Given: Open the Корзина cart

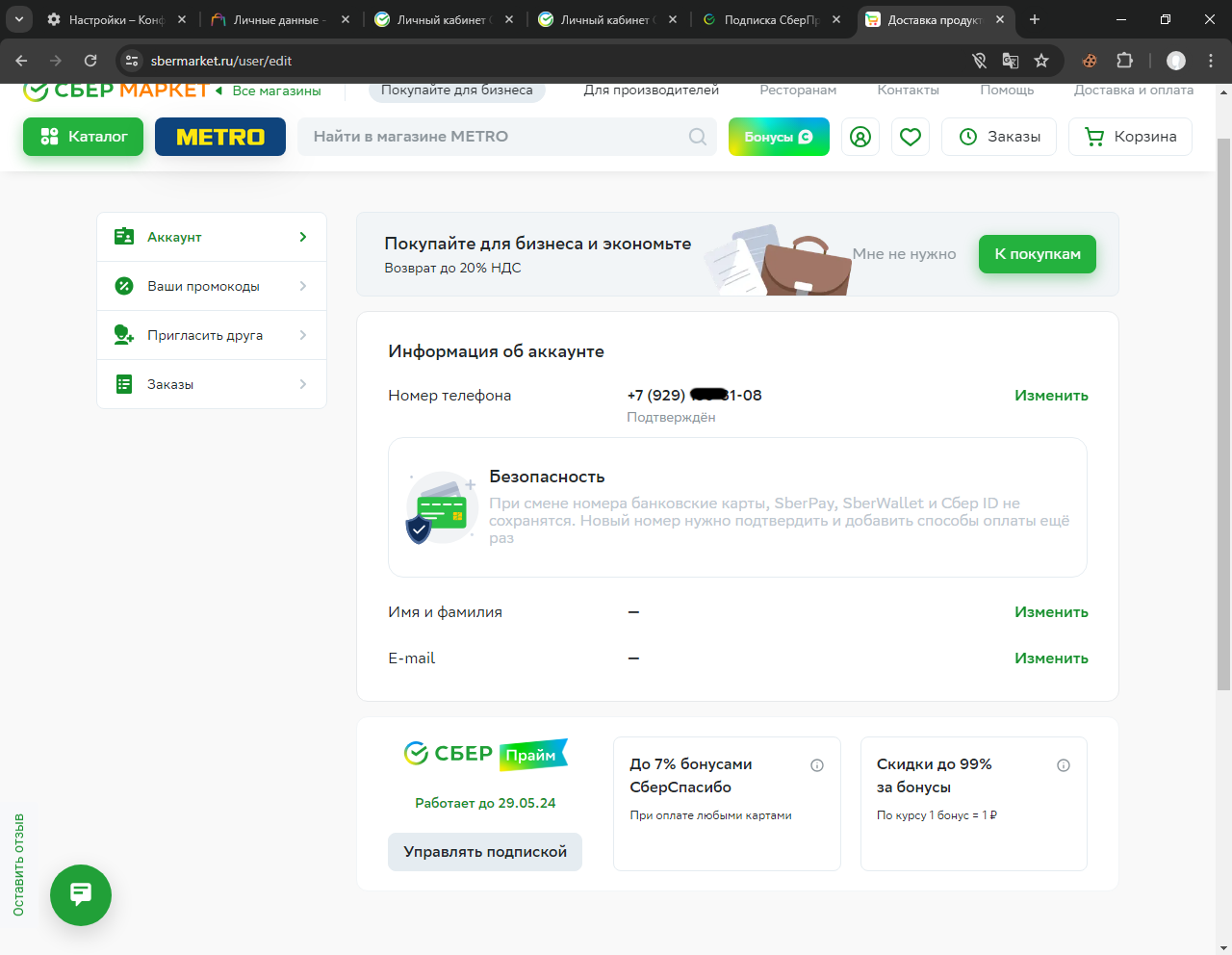Looking at the screenshot, I should 1130,137.
